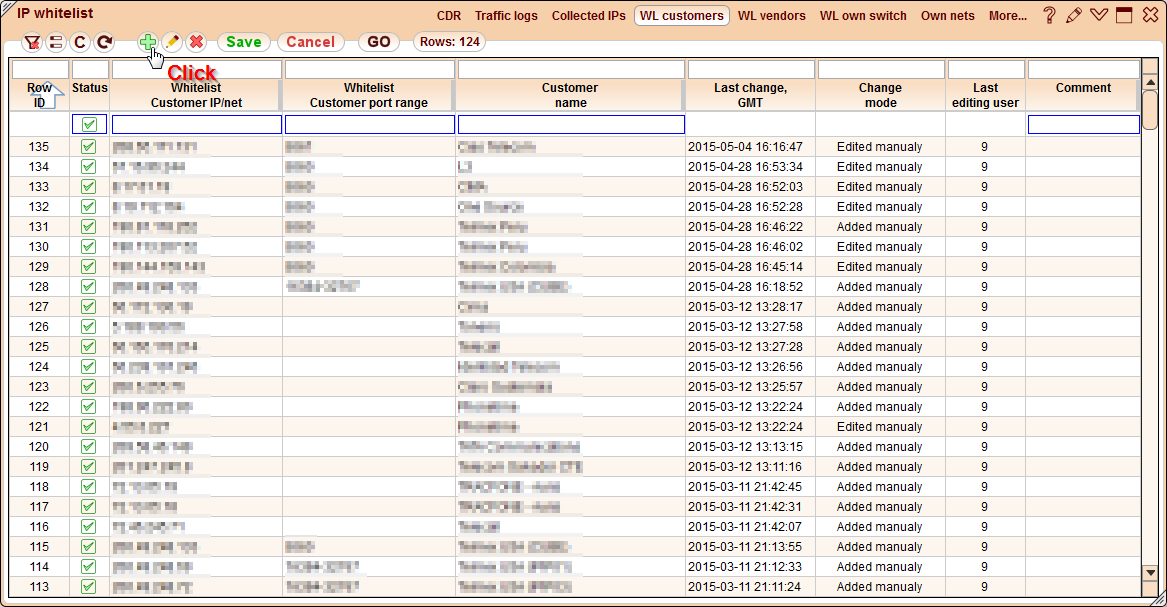Toggle the select-all checkbox in filter row
The height and width of the screenshot is (607, 1167).
(x=89, y=123)
